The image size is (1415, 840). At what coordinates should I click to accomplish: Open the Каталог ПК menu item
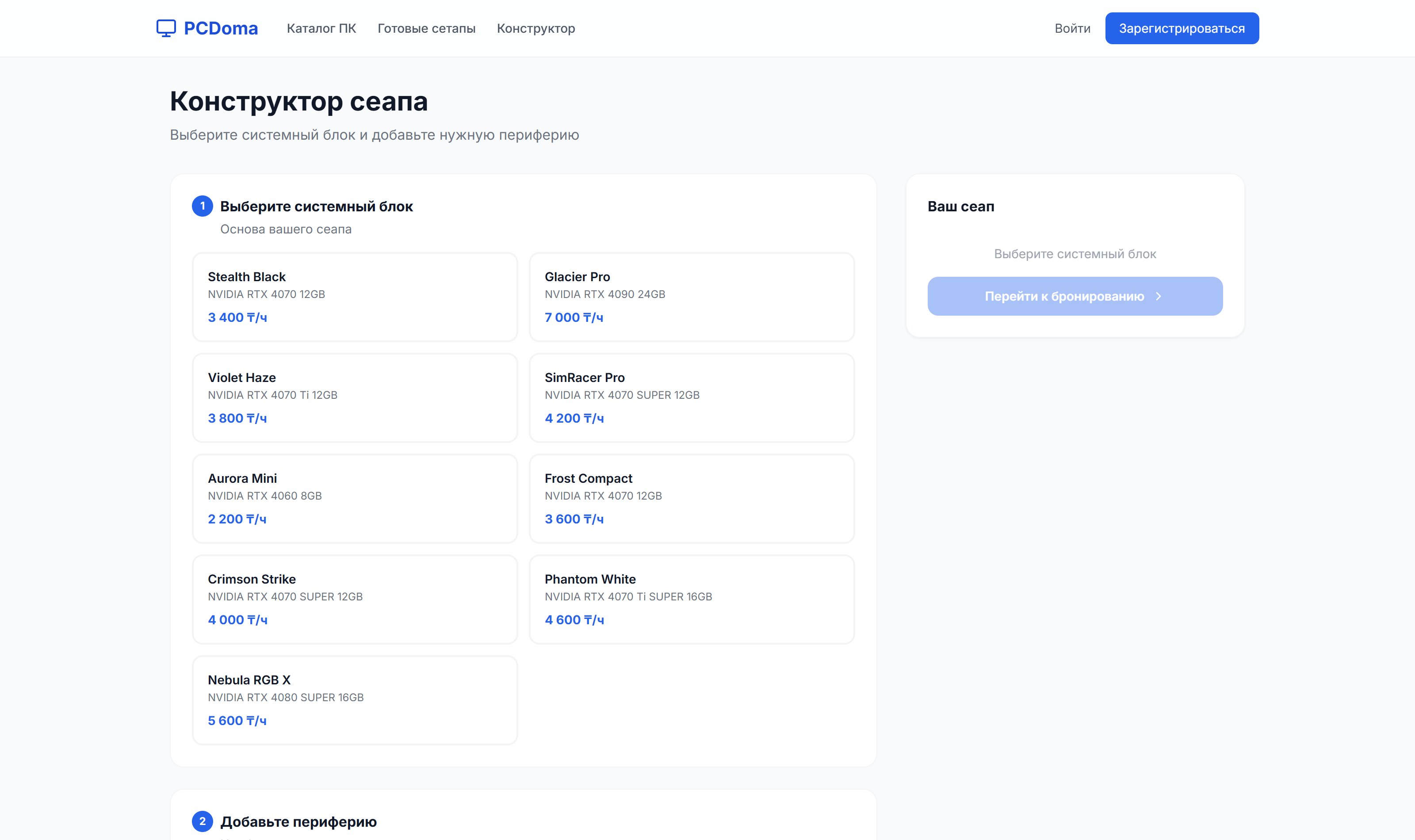pyautogui.click(x=321, y=28)
